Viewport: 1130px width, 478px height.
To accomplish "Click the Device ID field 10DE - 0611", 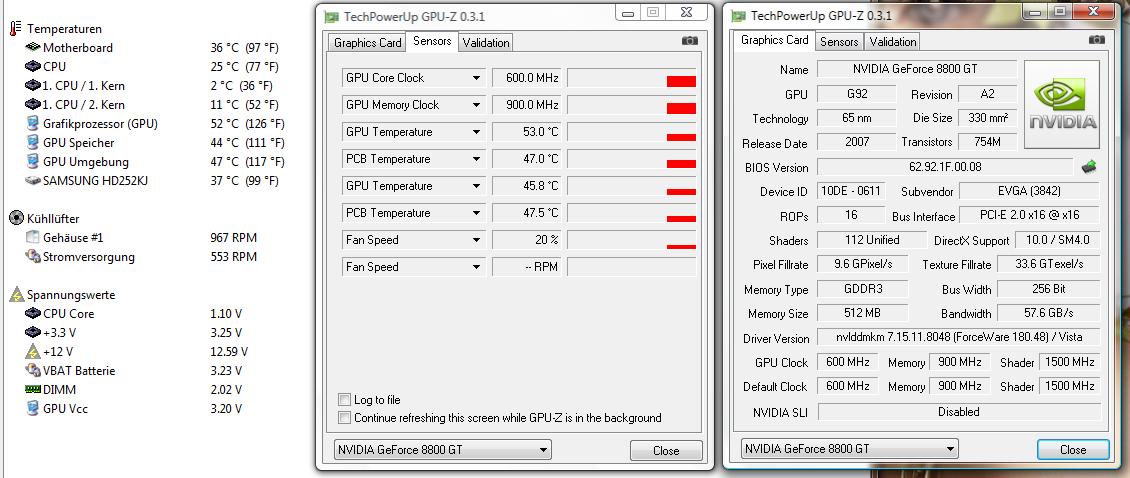I will coord(851,192).
